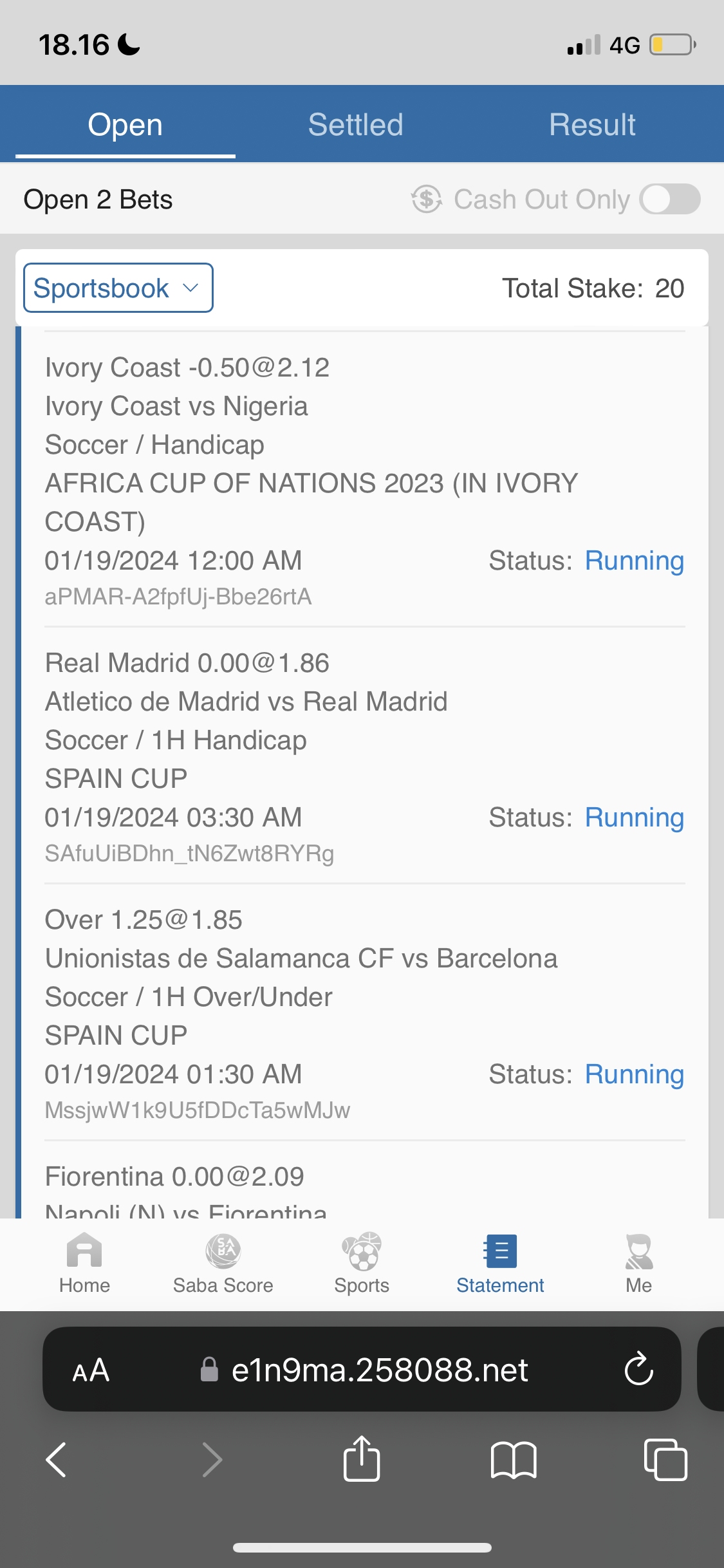Tap the browser back arrow

(57, 1459)
